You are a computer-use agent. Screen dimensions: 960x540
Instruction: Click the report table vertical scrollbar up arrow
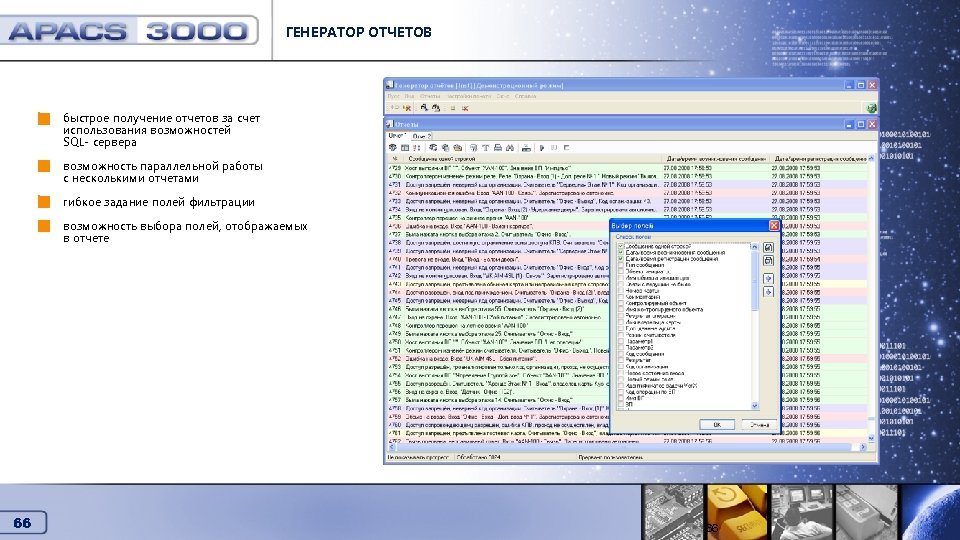click(872, 159)
